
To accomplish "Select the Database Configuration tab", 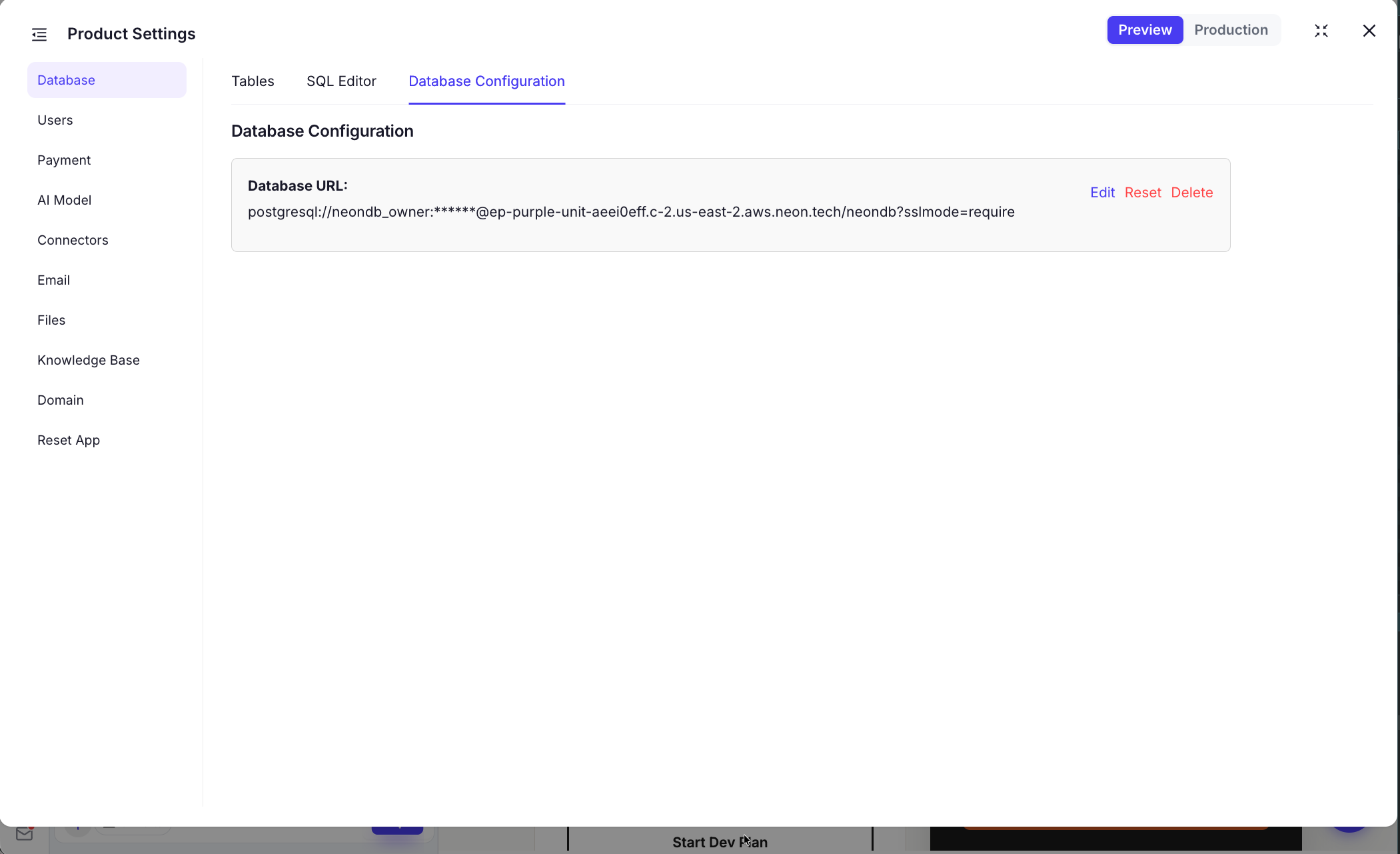I will coord(486,81).
